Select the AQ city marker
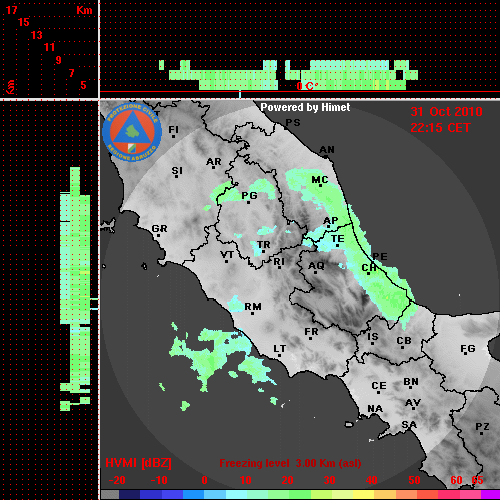Image resolution: width=500 pixels, height=500 pixels. click(316, 267)
